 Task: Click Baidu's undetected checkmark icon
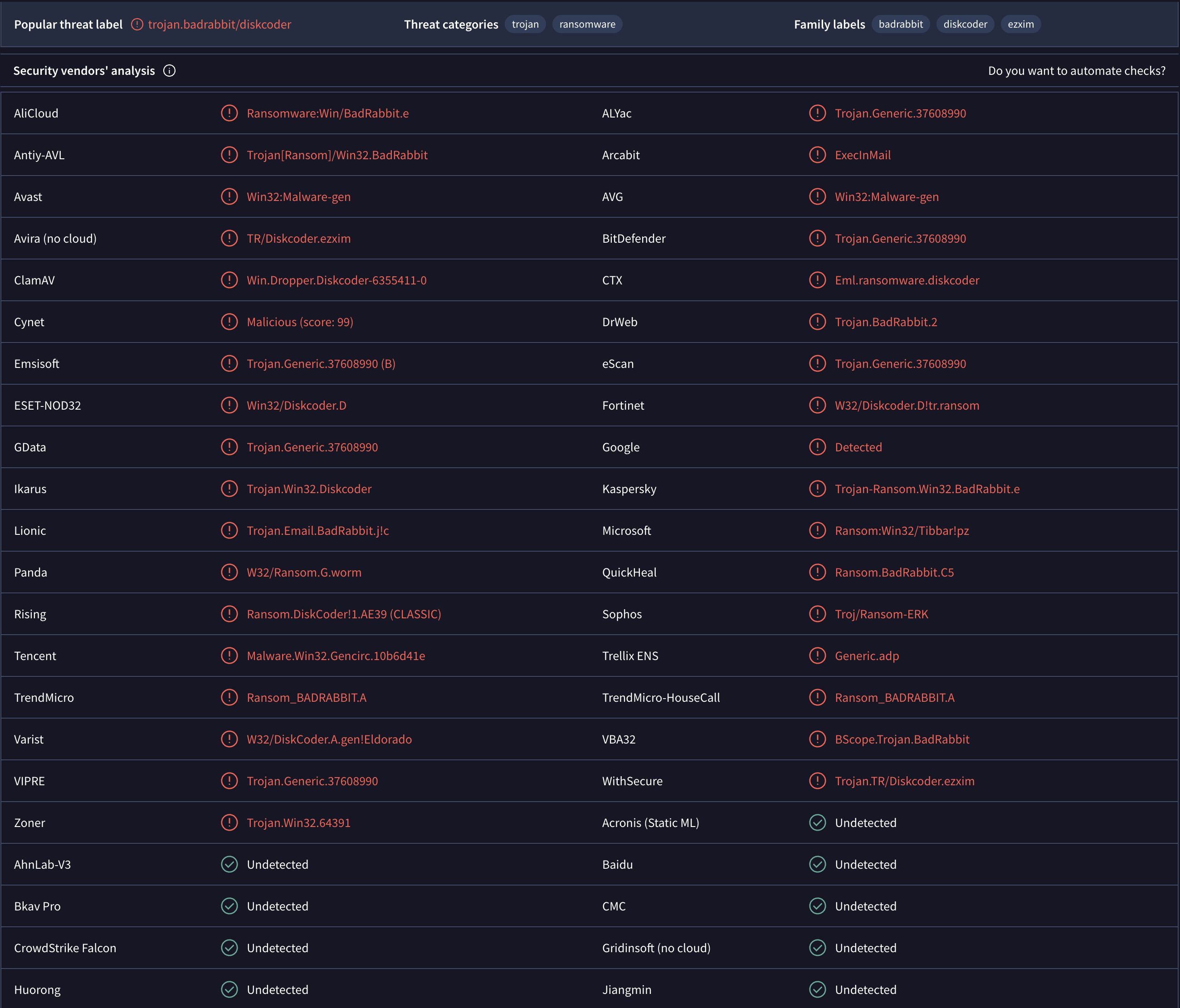(x=817, y=864)
